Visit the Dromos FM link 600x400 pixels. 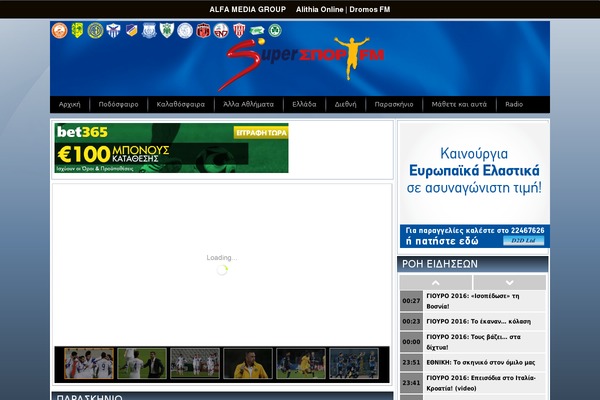point(370,10)
